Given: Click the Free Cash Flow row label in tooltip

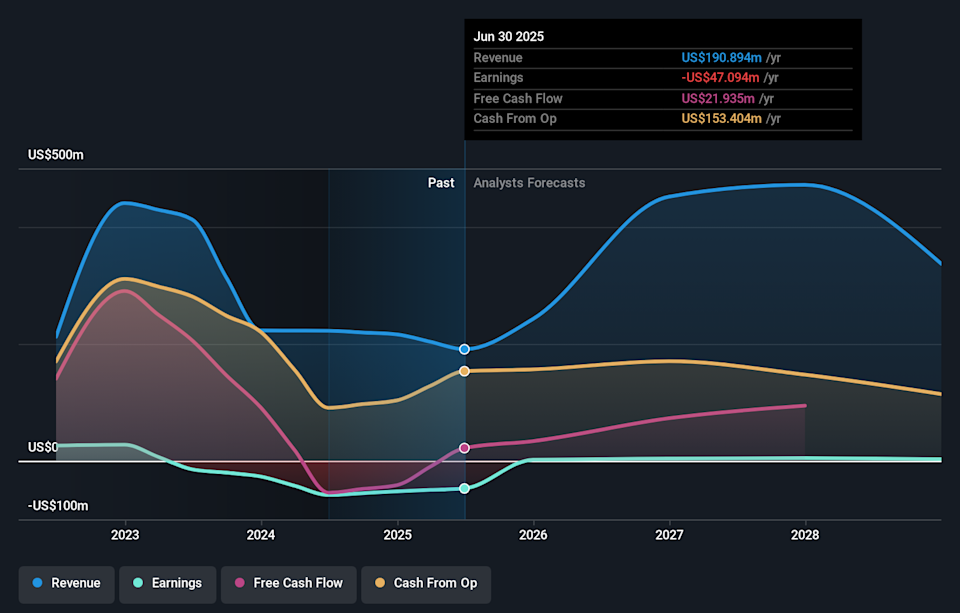Looking at the screenshot, I should 518,99.
